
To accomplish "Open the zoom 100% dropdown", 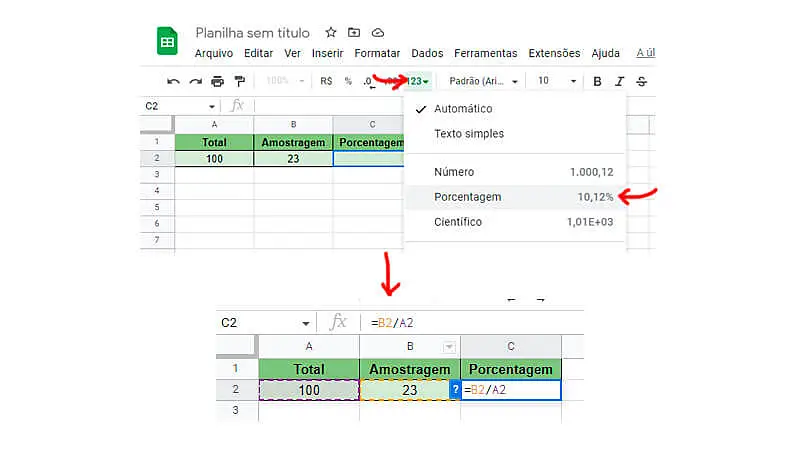I will 285,81.
